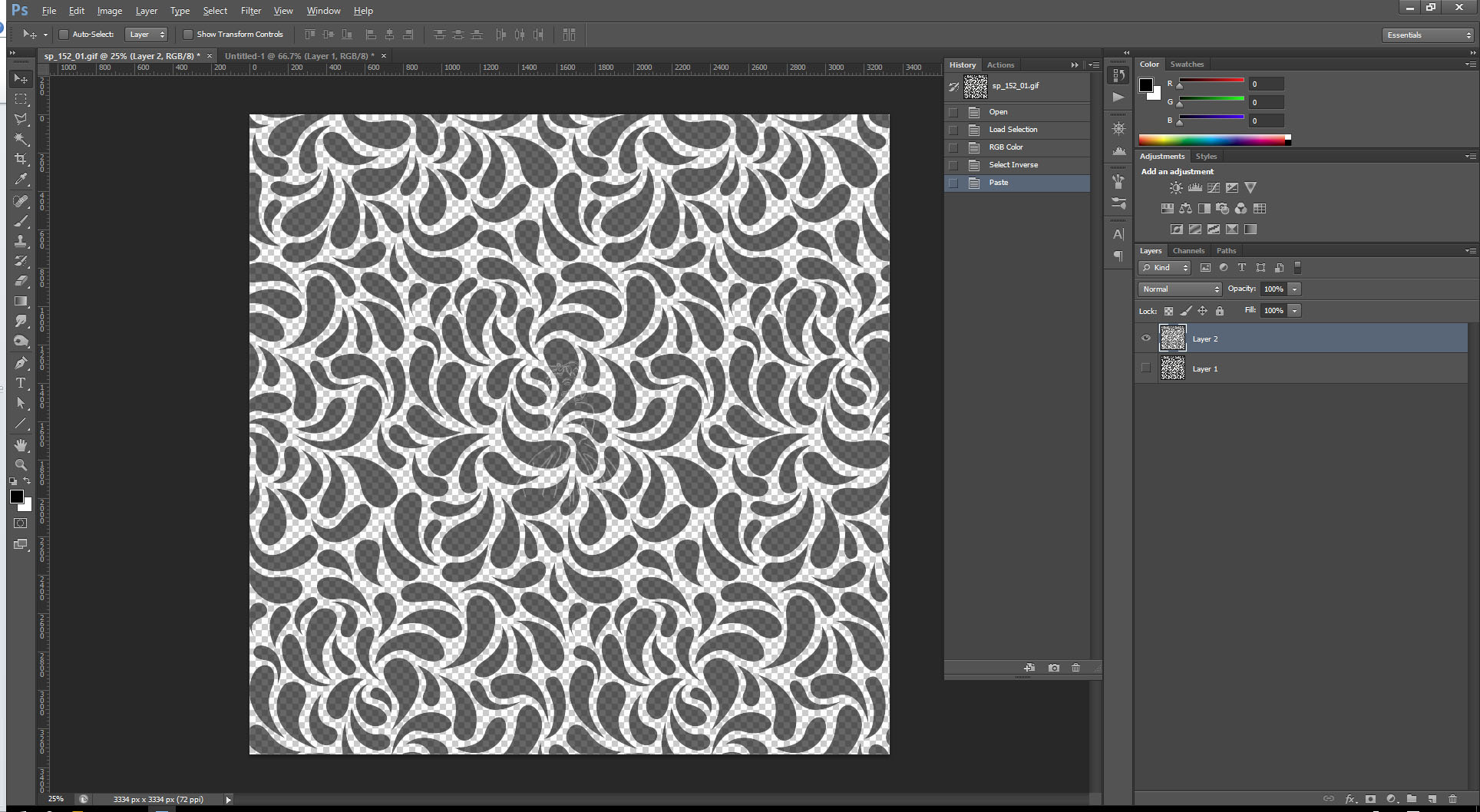The image size is (1480, 812).
Task: Enable Auto-Select checkbox
Action: point(64,35)
